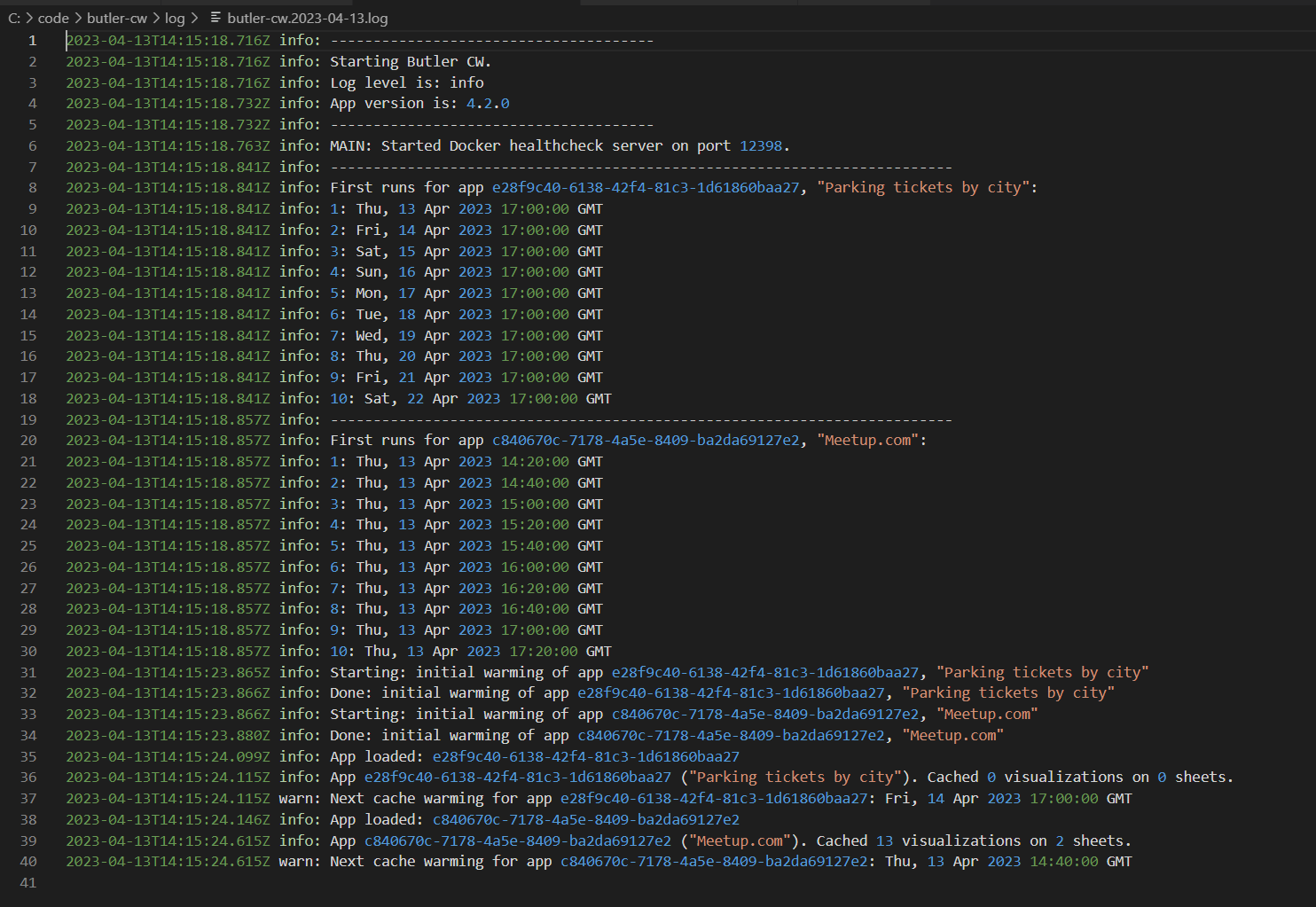
Task: Click the 15:20:00 run time
Action: 535,524
